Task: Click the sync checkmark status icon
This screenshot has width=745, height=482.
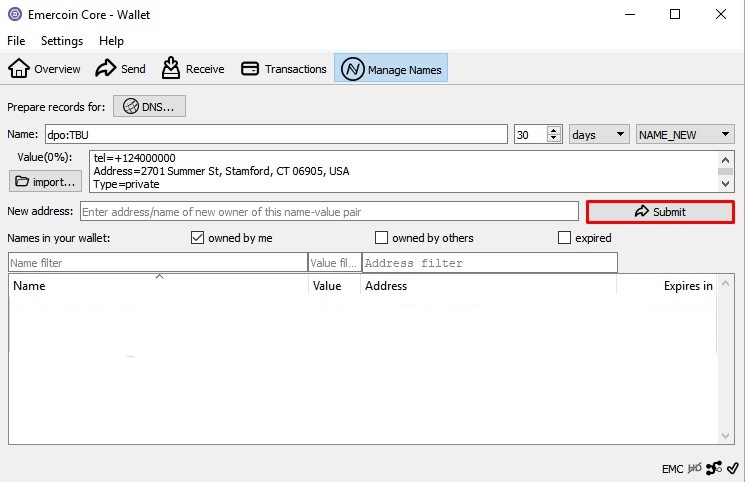Action: [x=732, y=468]
